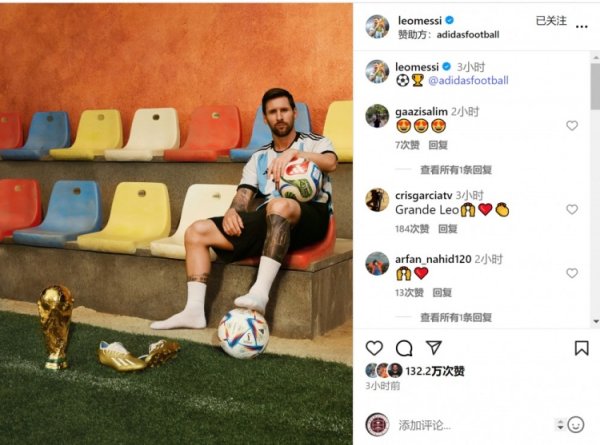Image resolution: width=600 pixels, height=445 pixels.
Task: Like the post with the heart icon
Action: (374, 348)
